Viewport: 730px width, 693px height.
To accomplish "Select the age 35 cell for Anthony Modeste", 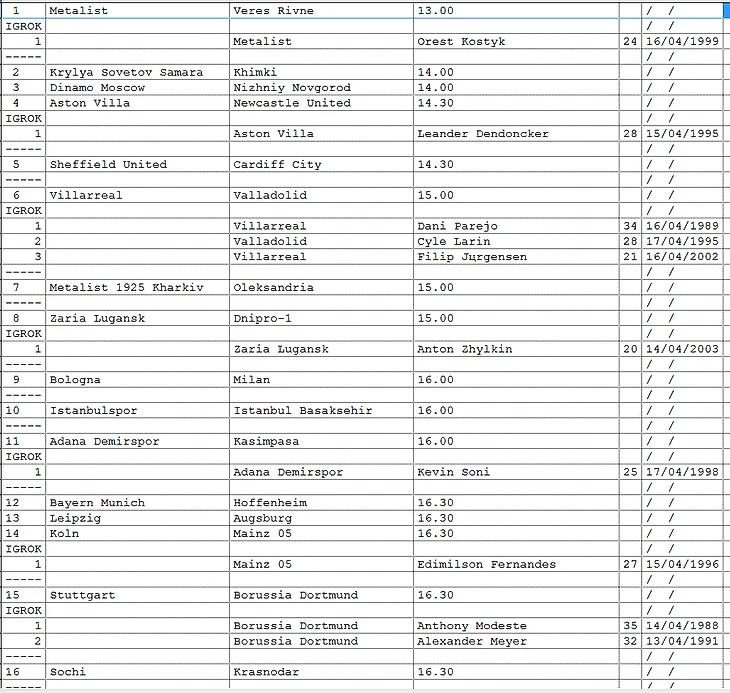I will pos(630,625).
